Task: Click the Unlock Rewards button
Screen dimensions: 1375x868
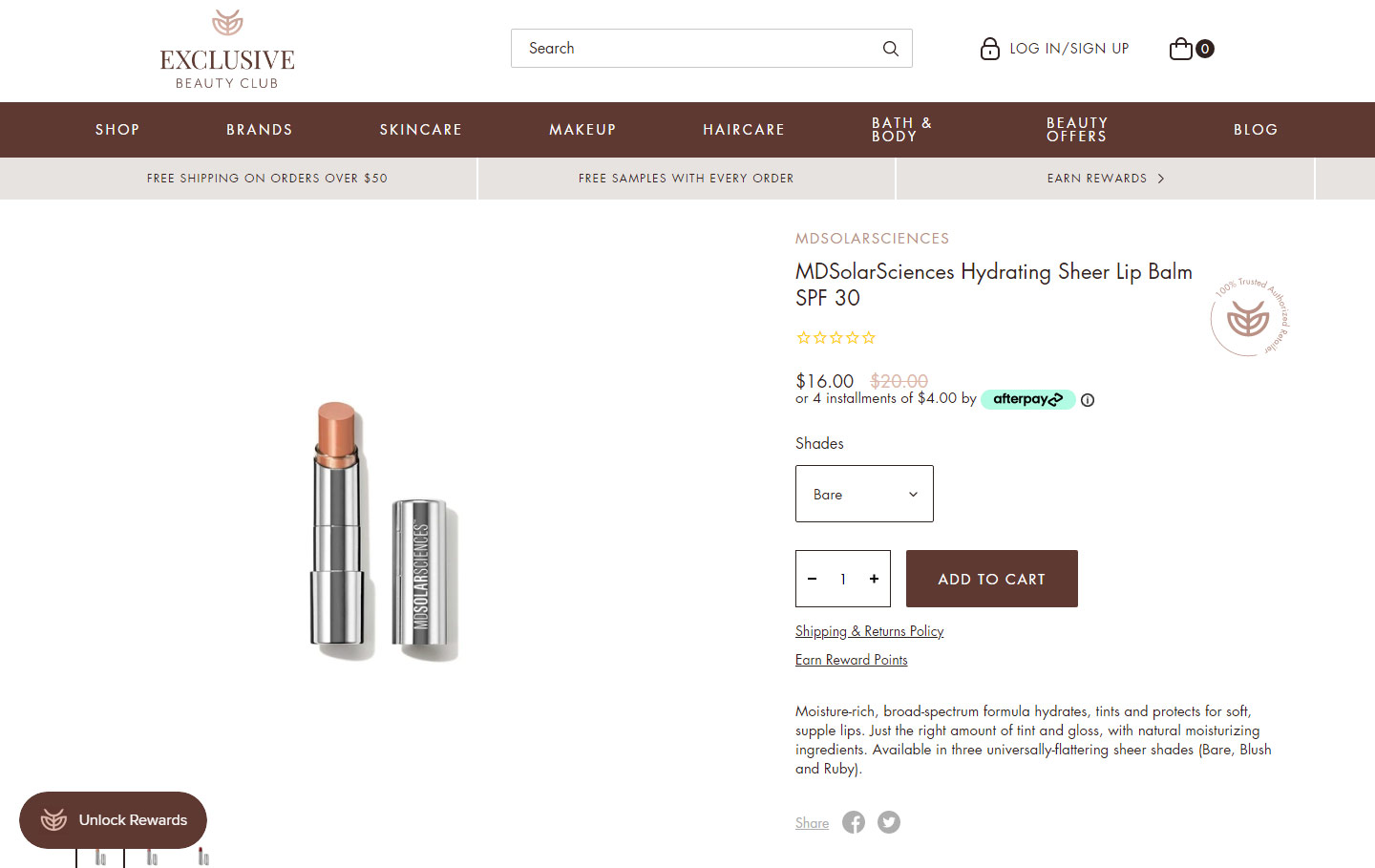Action: click(113, 820)
